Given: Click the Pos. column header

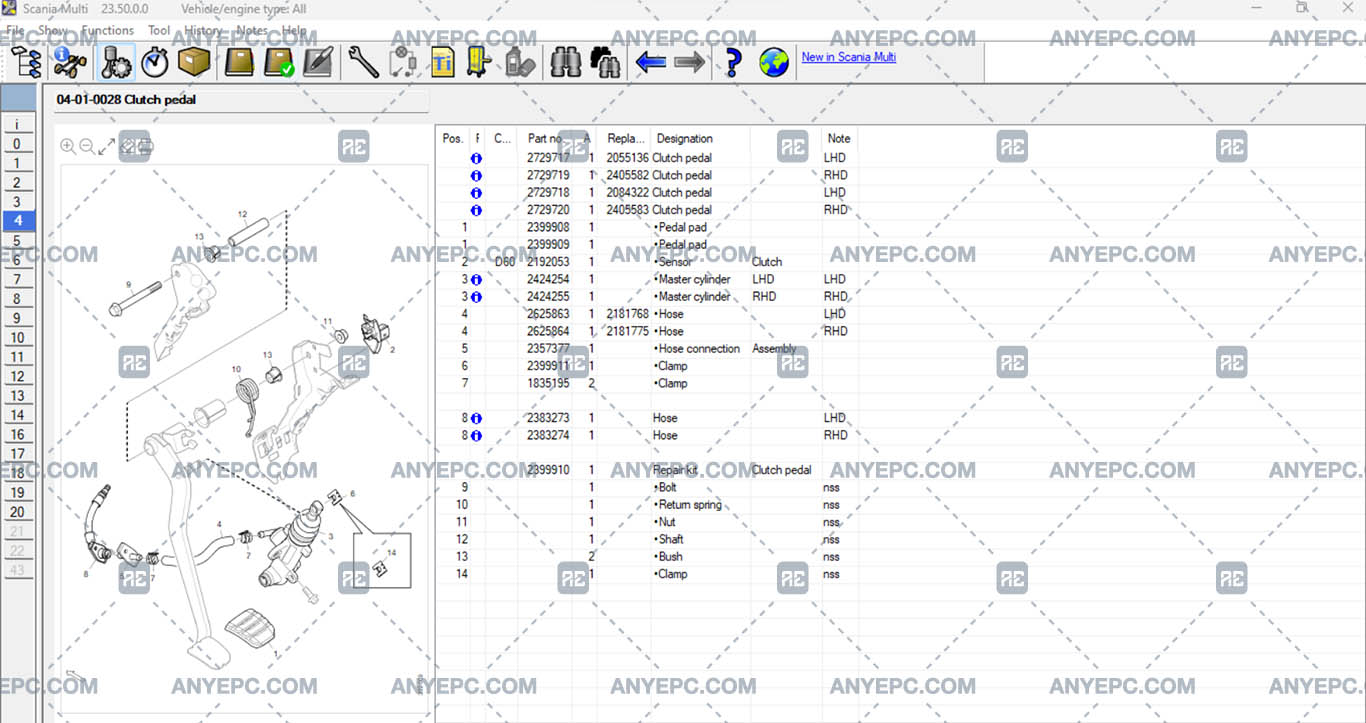Looking at the screenshot, I should tap(453, 138).
